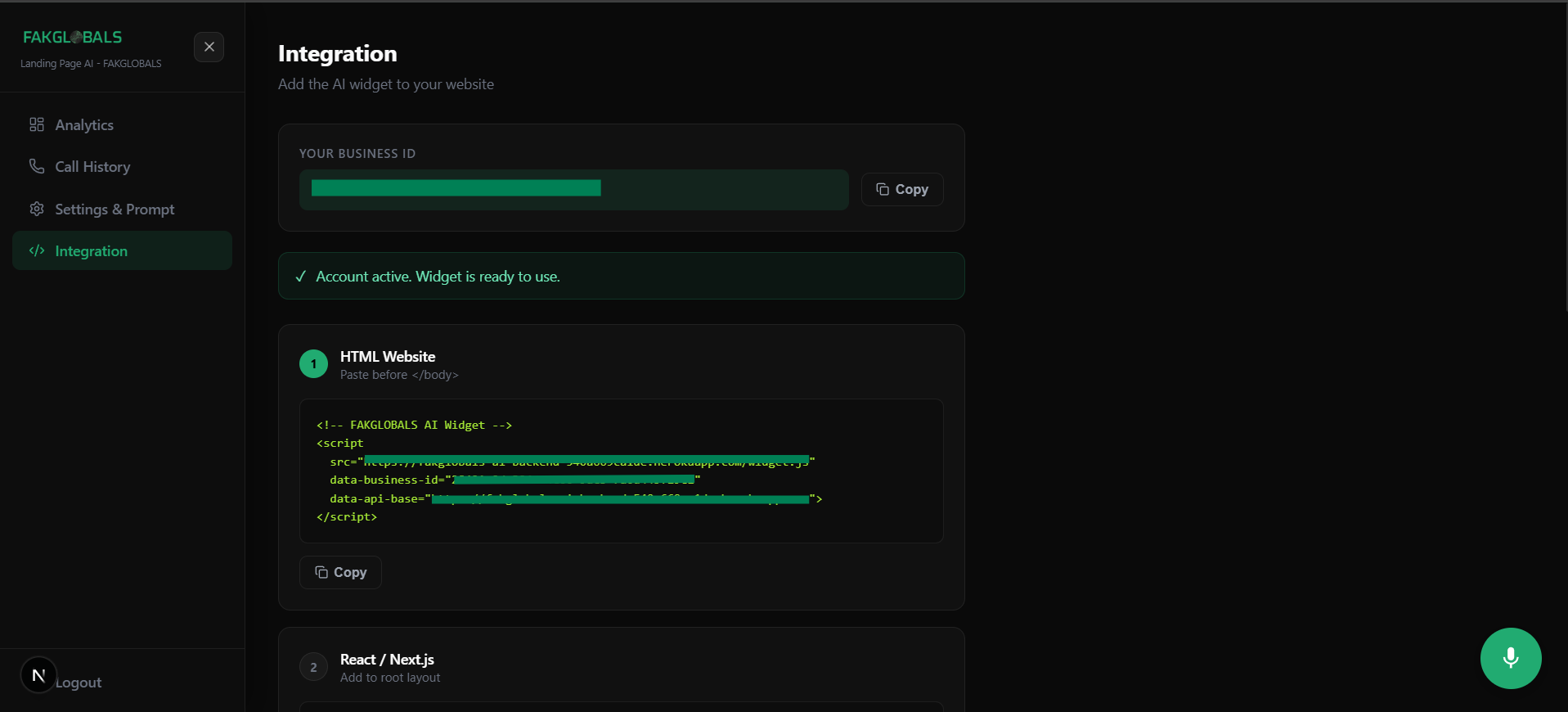
Task: Close the sidebar with the X button
Action: point(209,47)
